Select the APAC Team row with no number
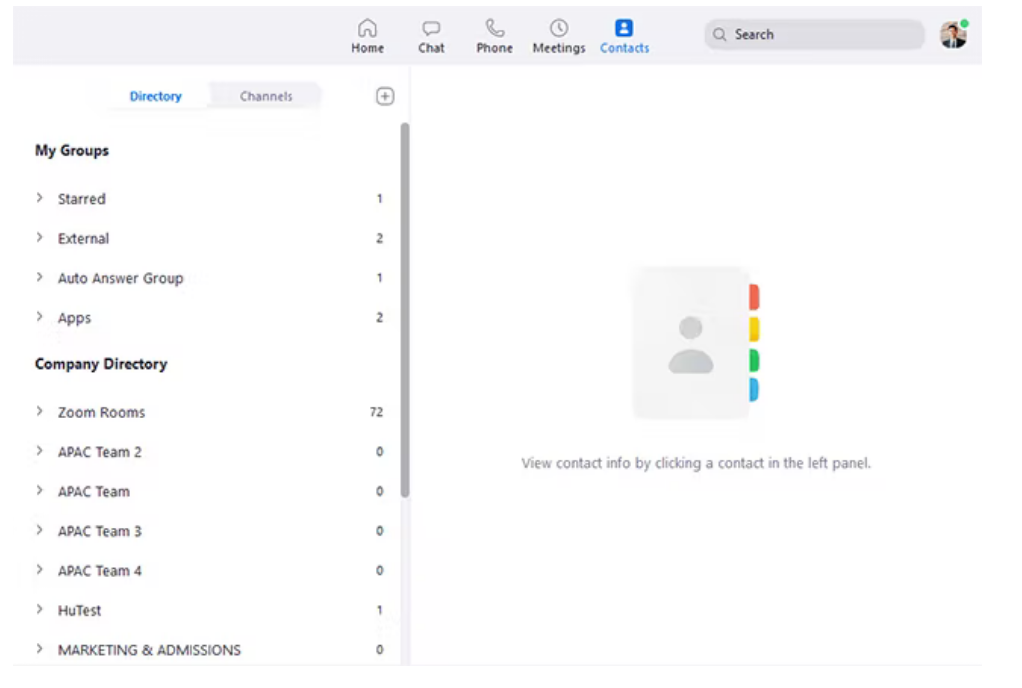Image resolution: width=1022 pixels, height=688 pixels. click(x=209, y=491)
